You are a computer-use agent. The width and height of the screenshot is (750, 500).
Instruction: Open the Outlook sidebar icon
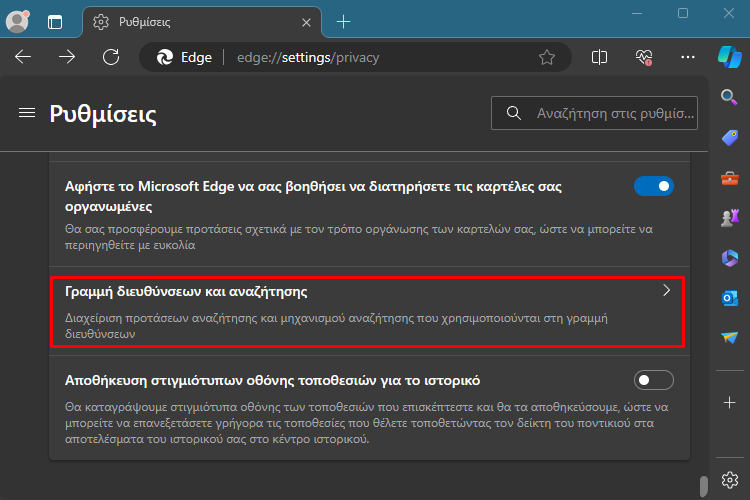click(x=729, y=298)
